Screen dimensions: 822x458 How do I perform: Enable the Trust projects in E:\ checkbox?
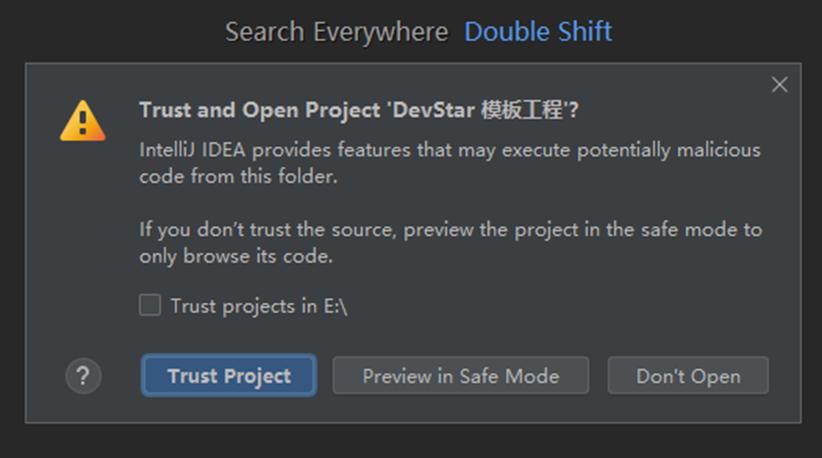click(150, 305)
